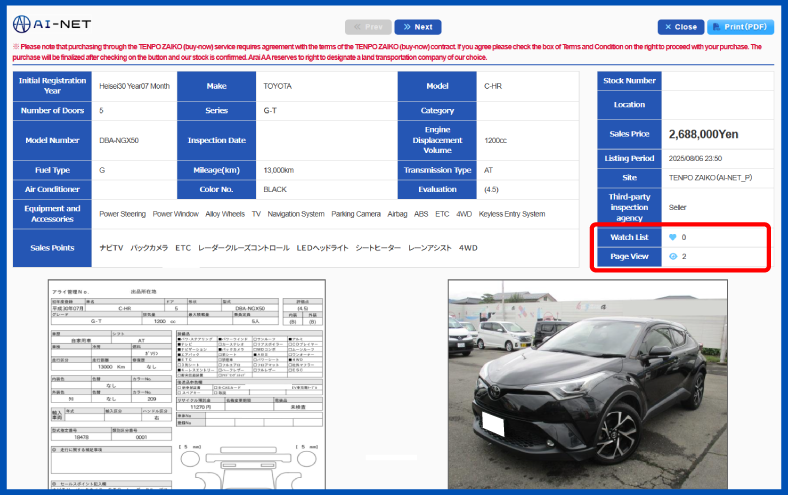Click the listing period 2025/08/06 23:50
The image size is (788, 495).
pos(695,158)
